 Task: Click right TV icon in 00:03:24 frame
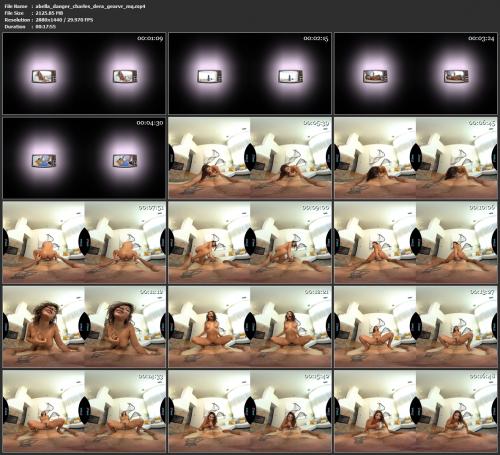click(456, 76)
